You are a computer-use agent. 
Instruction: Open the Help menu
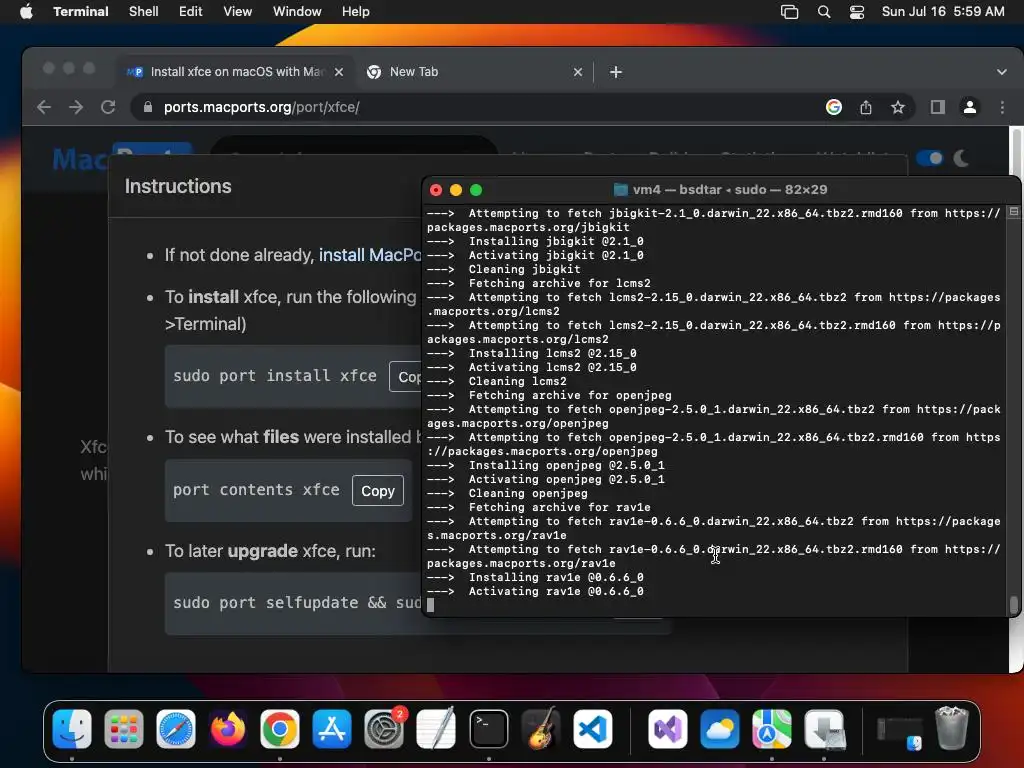pos(356,11)
